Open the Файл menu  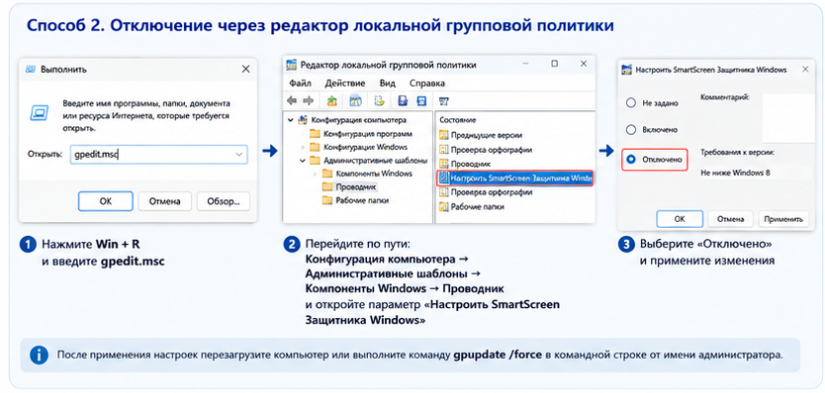pyautogui.click(x=300, y=83)
